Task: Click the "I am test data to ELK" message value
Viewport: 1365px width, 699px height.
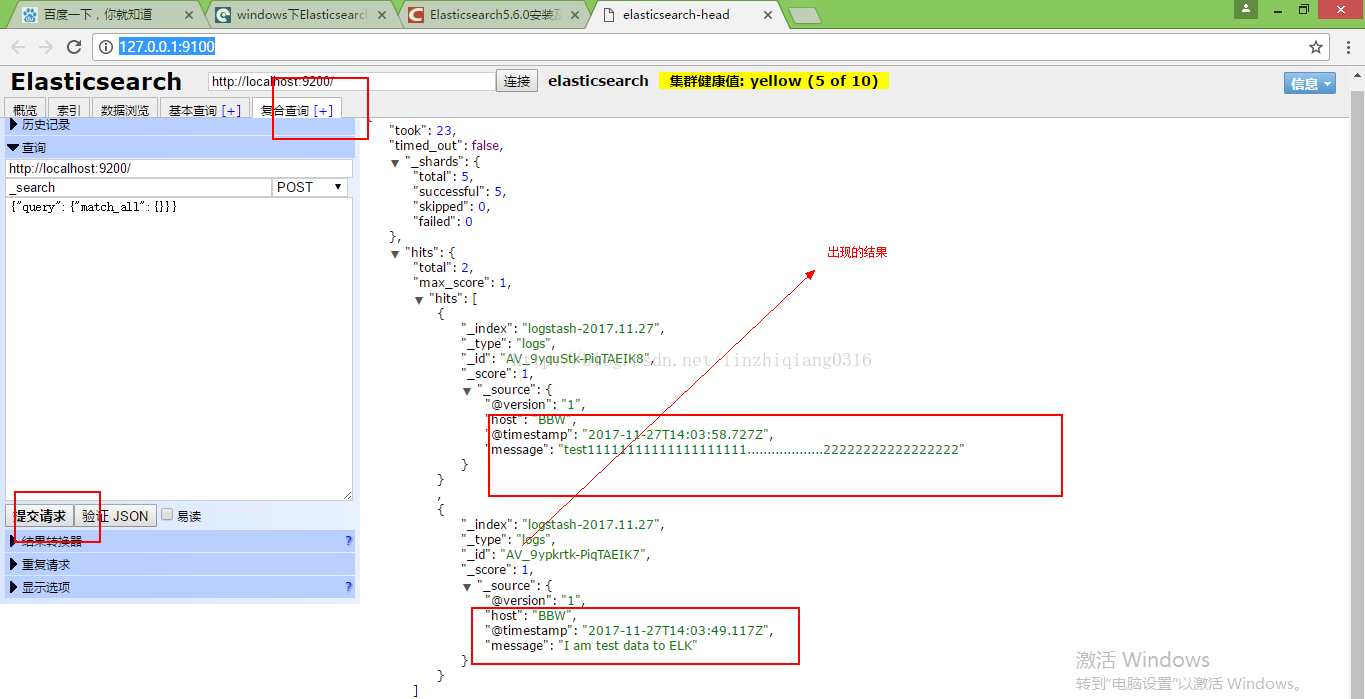Action: pyautogui.click(x=627, y=646)
